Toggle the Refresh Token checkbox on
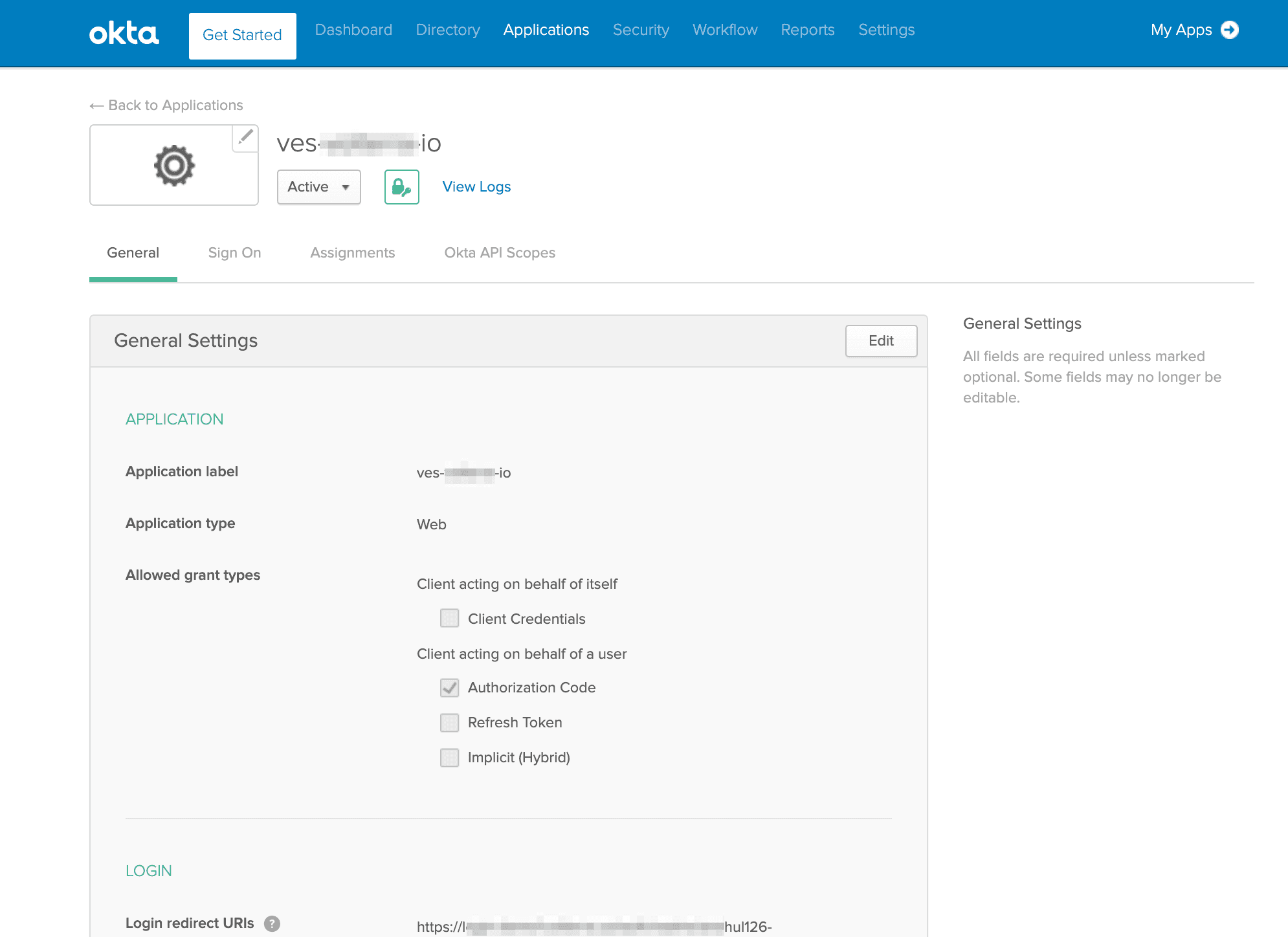 449,722
